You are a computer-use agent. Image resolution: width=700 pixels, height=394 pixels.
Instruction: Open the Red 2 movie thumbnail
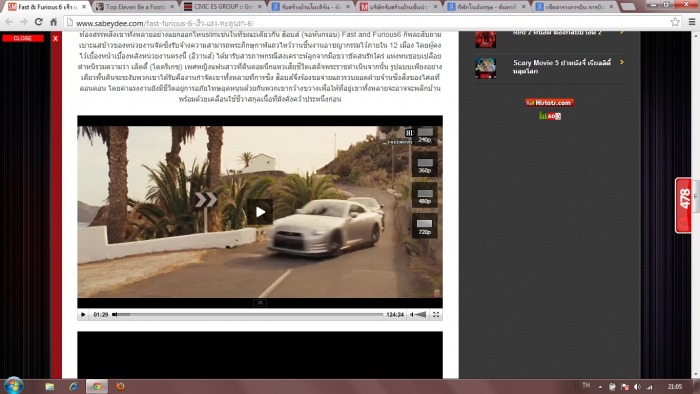pos(486,39)
